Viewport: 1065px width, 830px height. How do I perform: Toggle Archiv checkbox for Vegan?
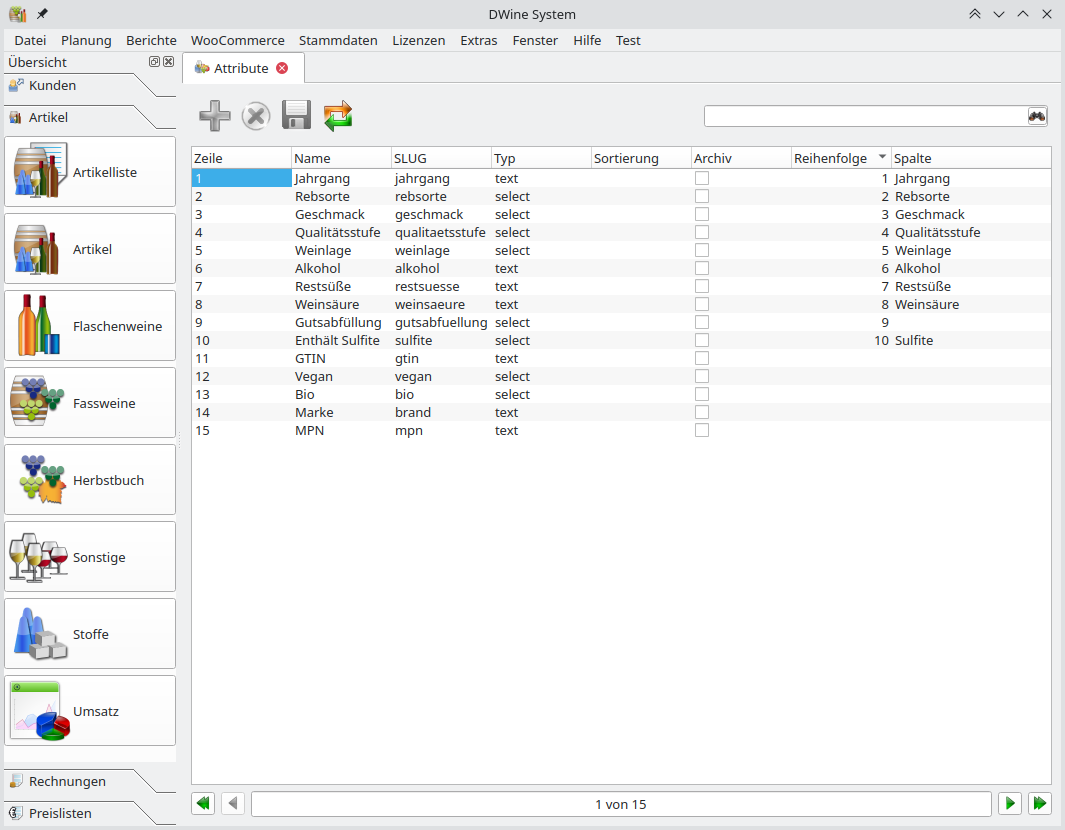(702, 376)
